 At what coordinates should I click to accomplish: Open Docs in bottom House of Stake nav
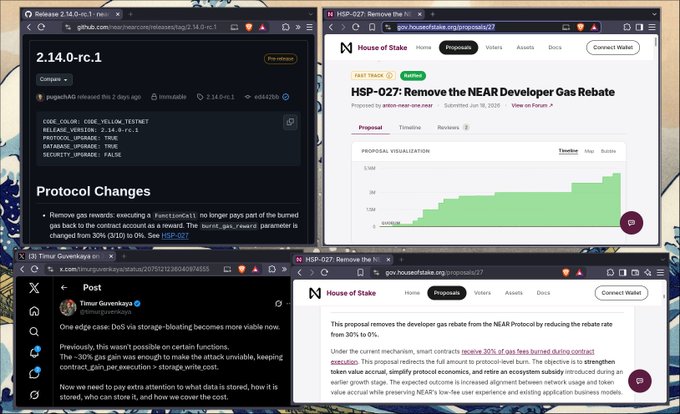coord(543,293)
